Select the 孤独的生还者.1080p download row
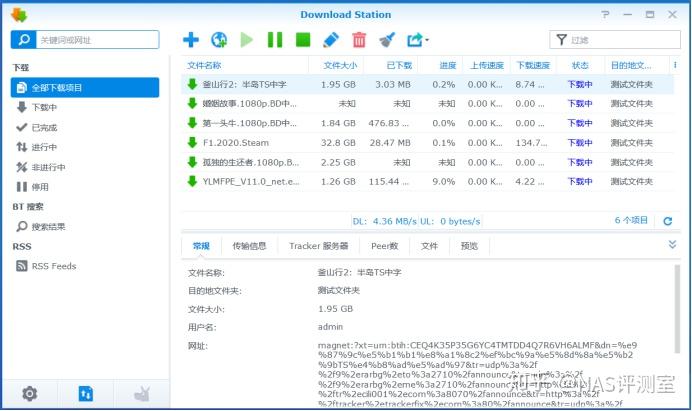Image resolution: width=692 pixels, height=411 pixels. coord(427,162)
